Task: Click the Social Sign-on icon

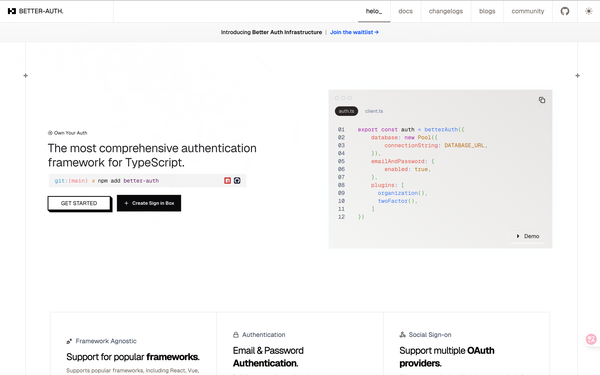Action: [x=402, y=335]
